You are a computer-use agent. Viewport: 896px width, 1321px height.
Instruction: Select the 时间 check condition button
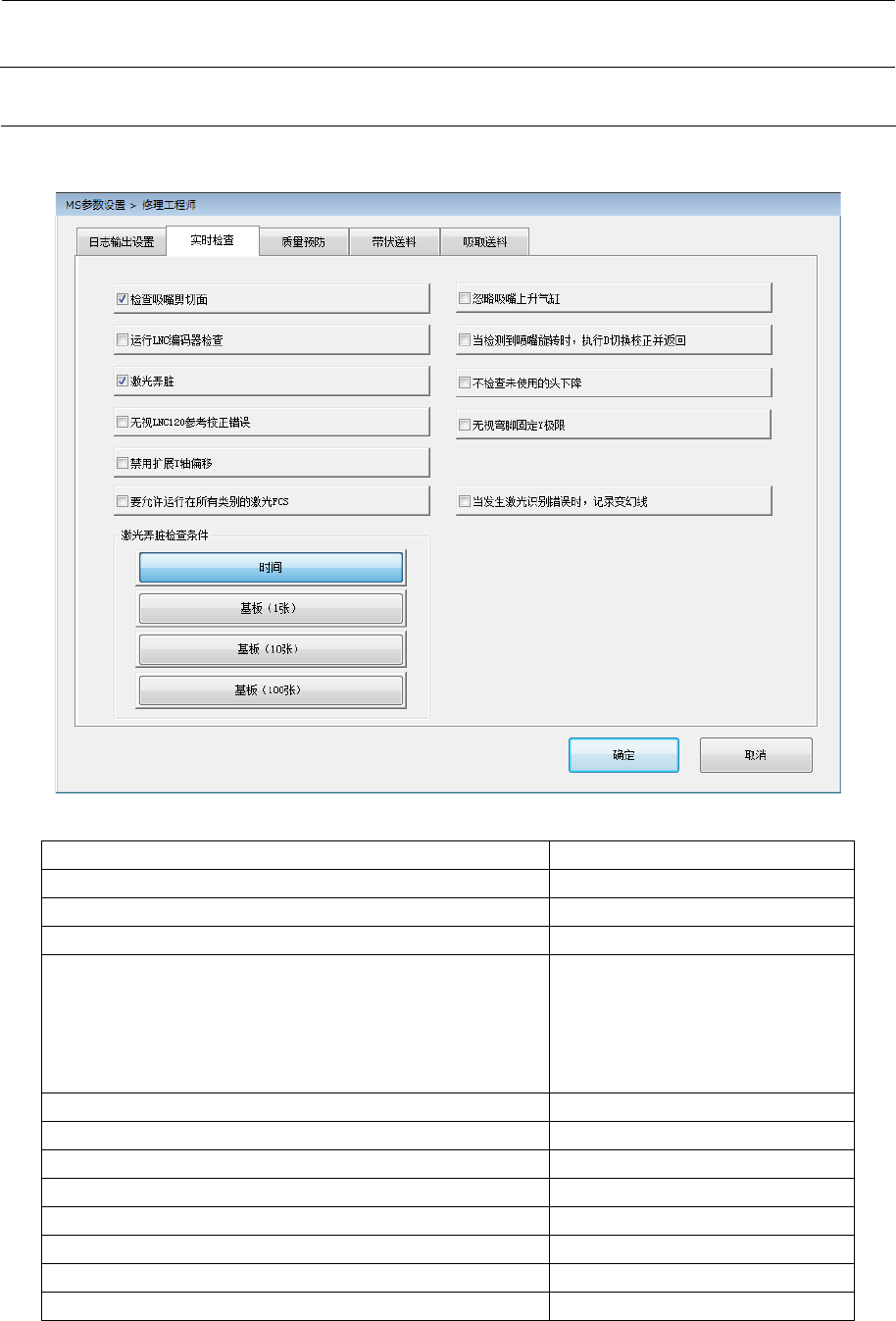271,567
